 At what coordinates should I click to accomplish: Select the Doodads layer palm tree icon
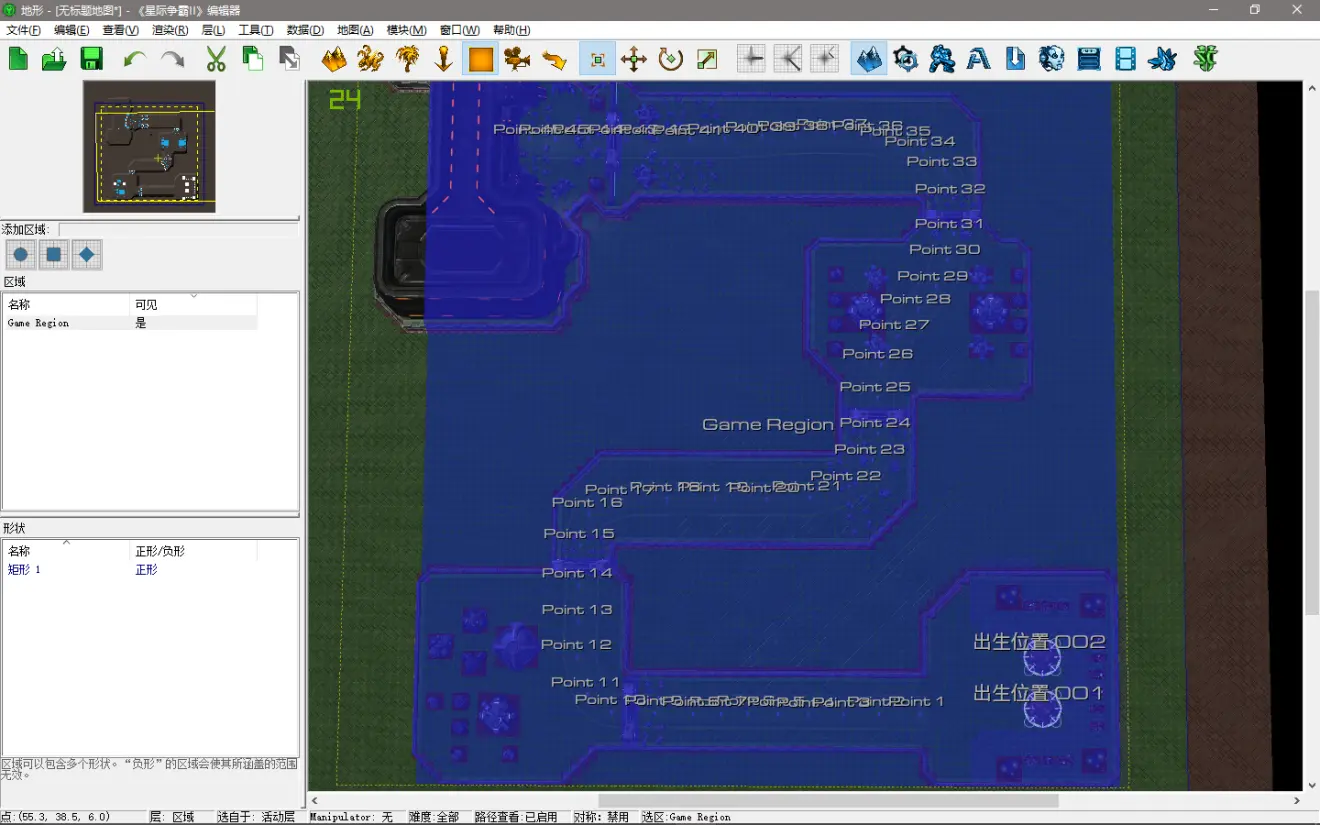tap(408, 59)
